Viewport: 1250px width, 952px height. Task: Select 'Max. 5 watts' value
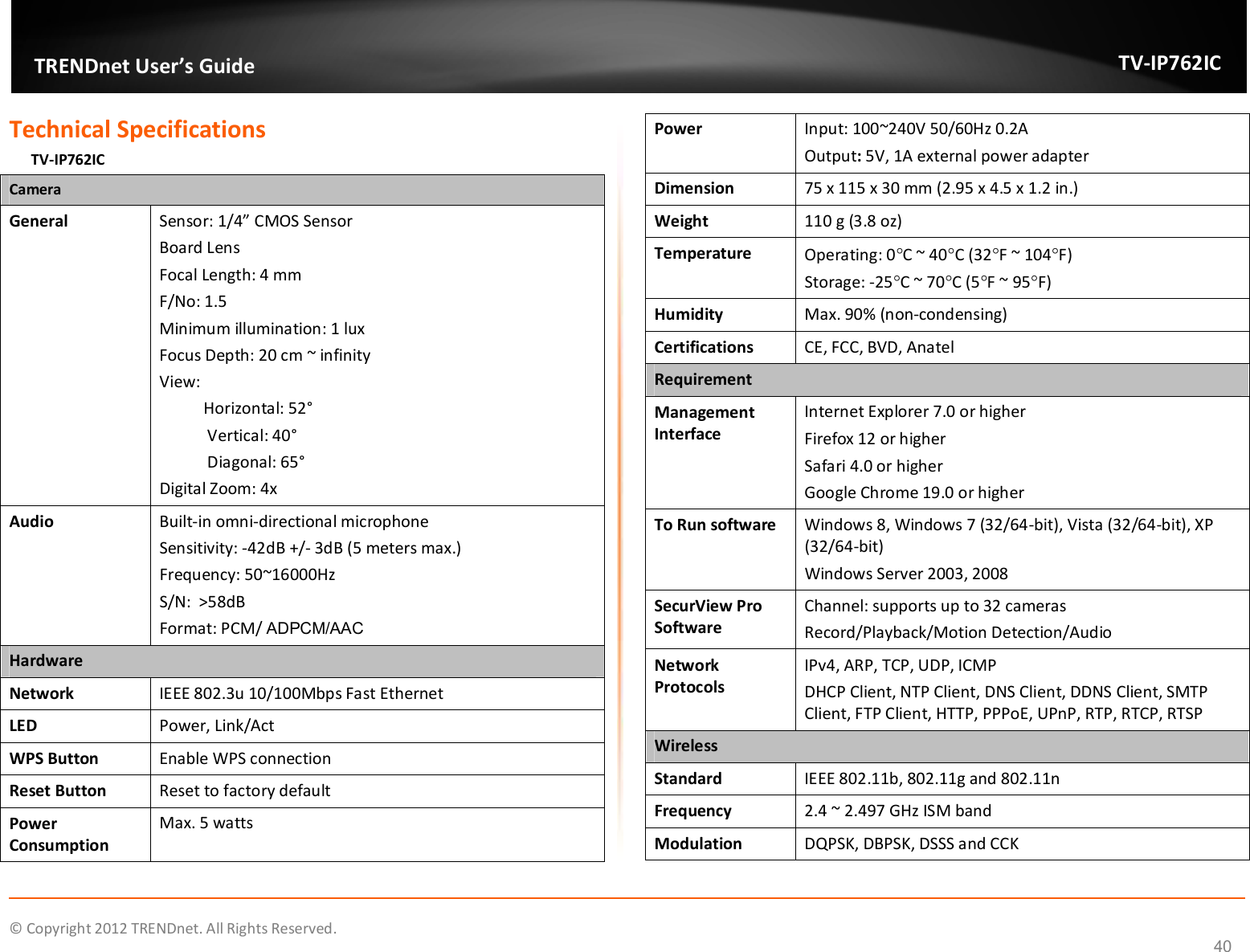coord(206,823)
